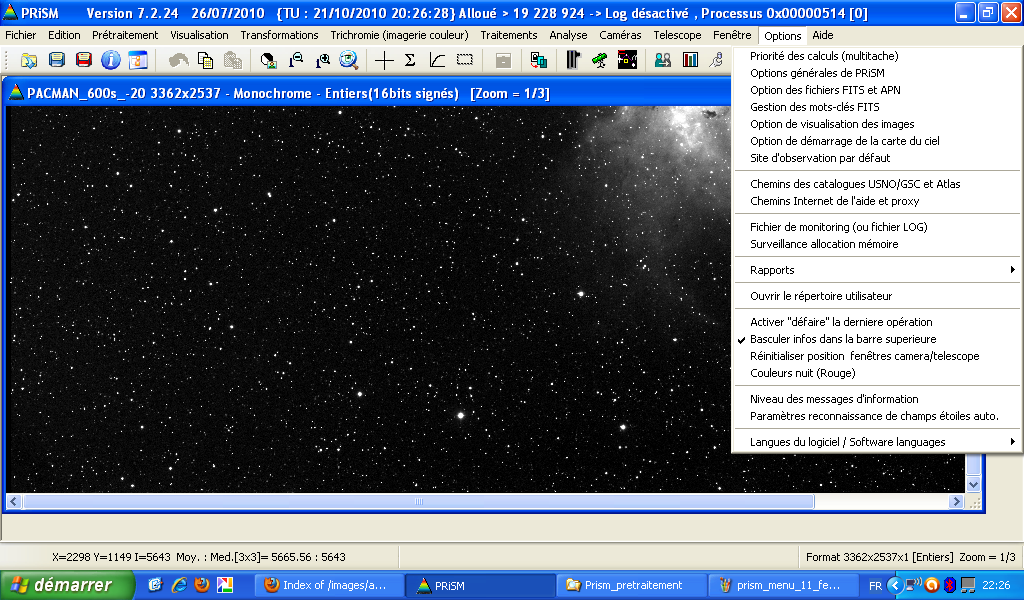Switch to Prism_pretraitement taskbar window
Viewport: 1024px width, 600px height.
(632, 585)
